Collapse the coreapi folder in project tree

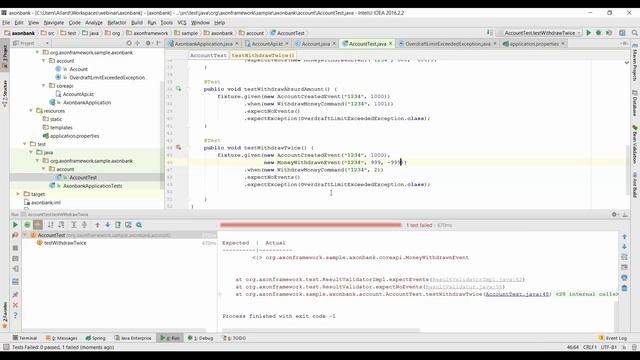point(44,86)
